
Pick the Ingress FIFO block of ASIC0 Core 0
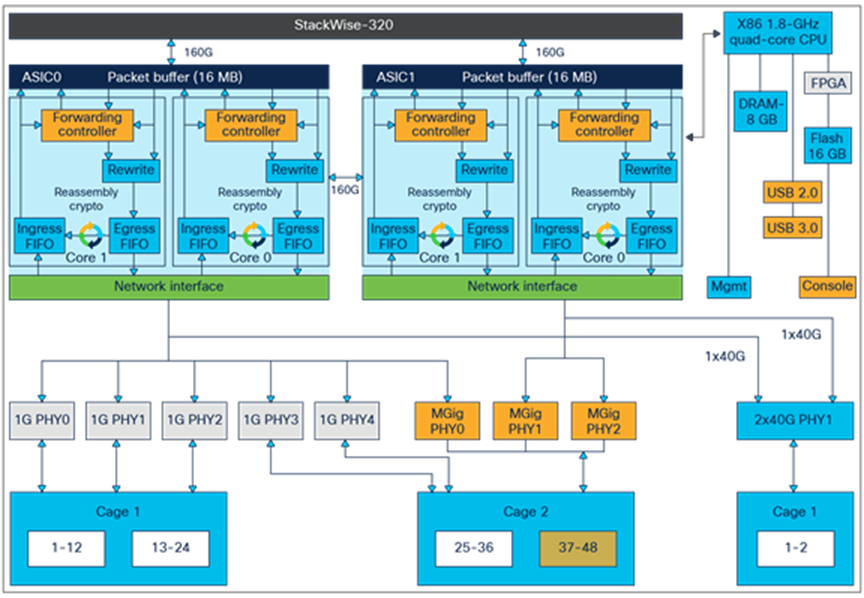[x=203, y=236]
